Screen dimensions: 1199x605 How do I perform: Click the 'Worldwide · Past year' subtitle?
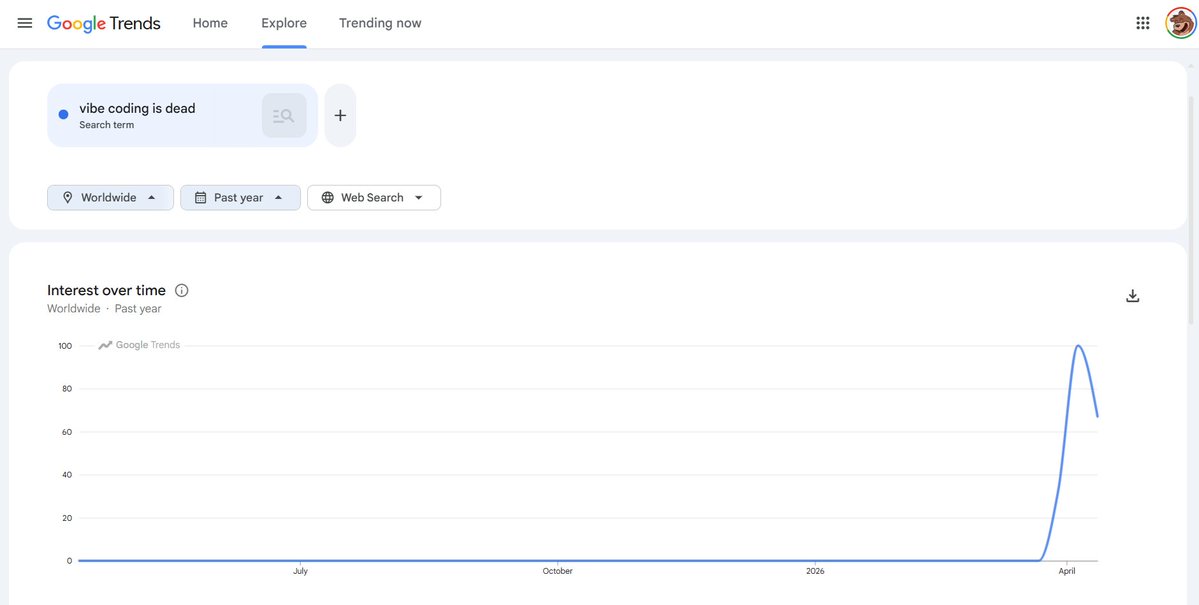point(104,309)
